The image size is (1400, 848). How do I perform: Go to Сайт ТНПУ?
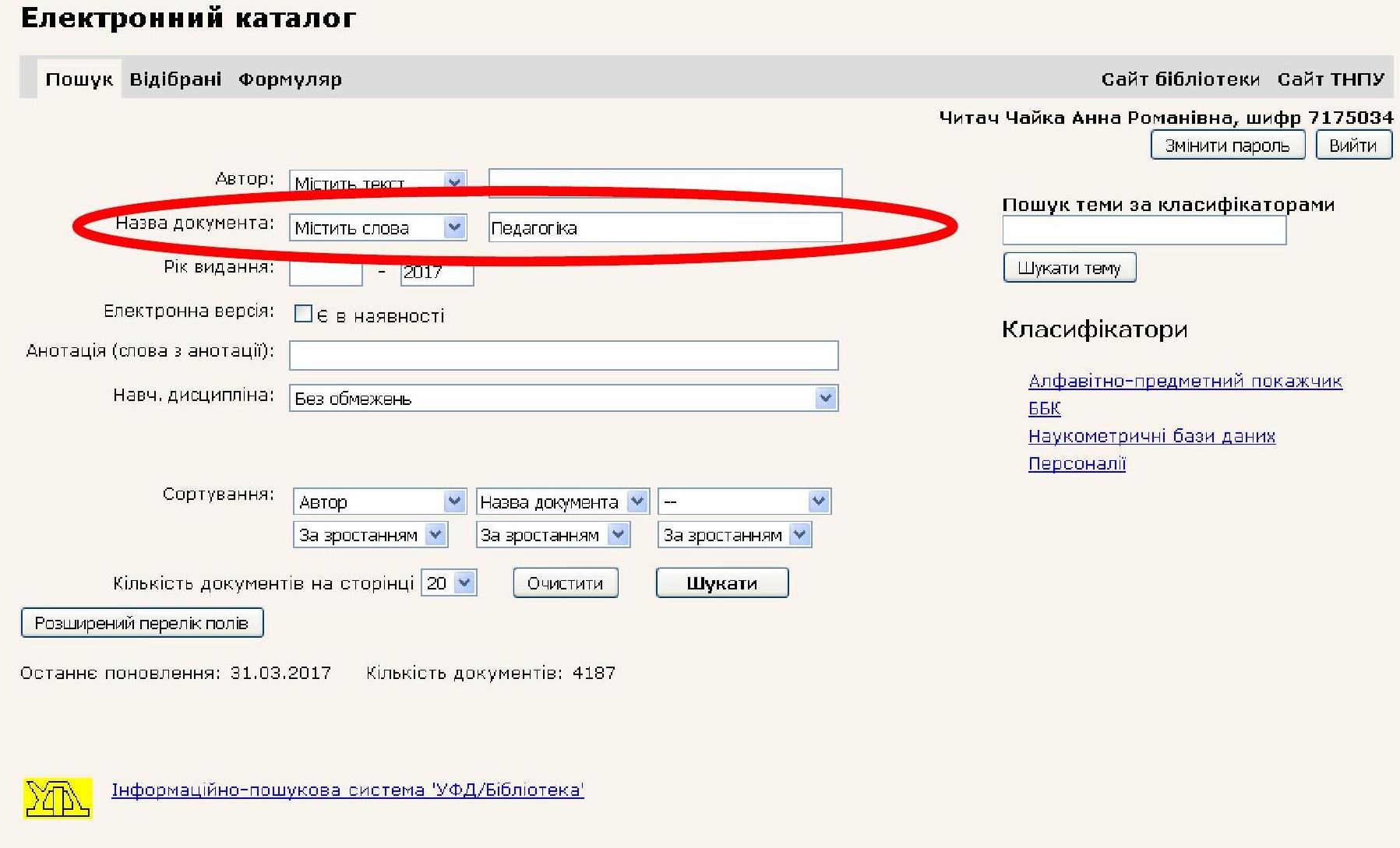(x=1331, y=79)
